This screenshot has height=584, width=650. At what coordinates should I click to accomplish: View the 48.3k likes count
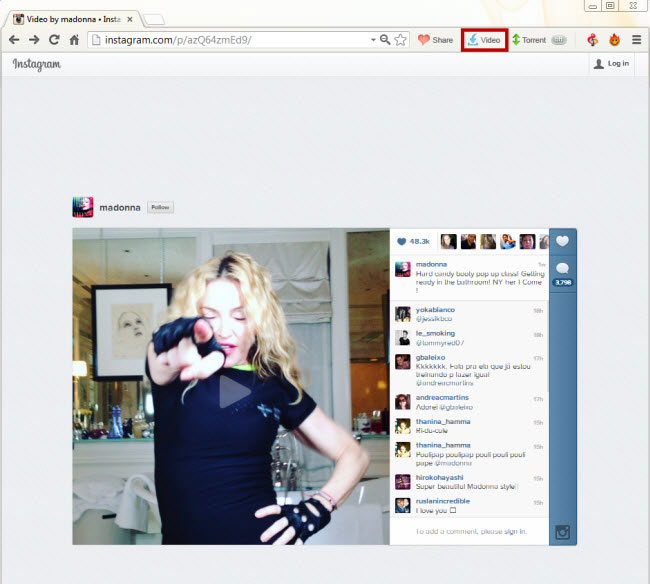coord(413,241)
